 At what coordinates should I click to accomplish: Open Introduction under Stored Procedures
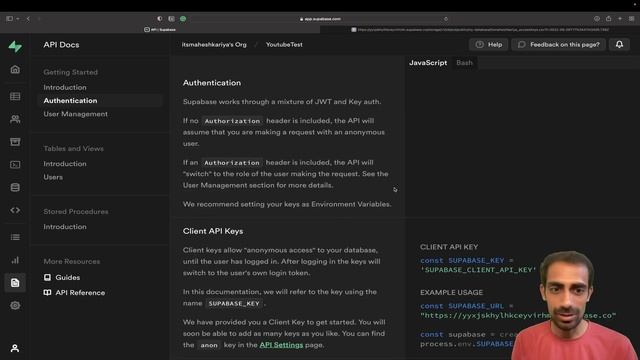click(x=65, y=227)
